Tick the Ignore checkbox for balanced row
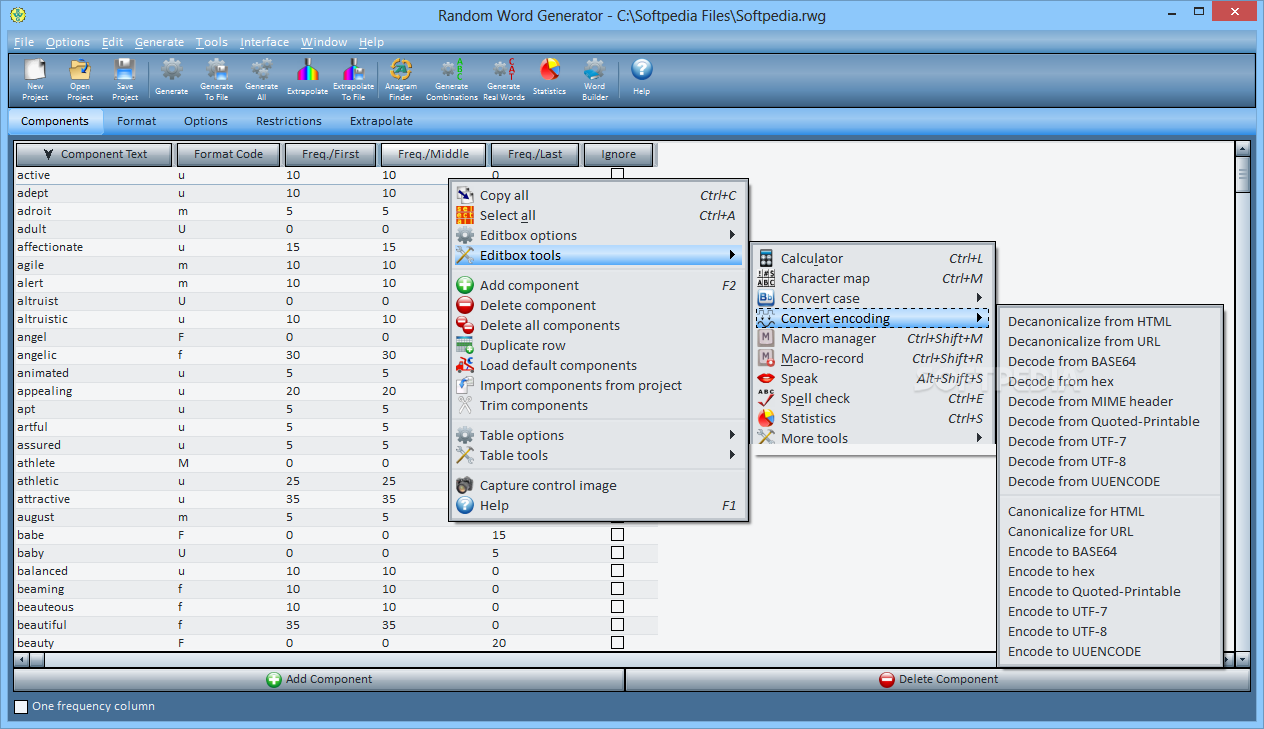Image resolution: width=1264 pixels, height=729 pixels. click(617, 571)
